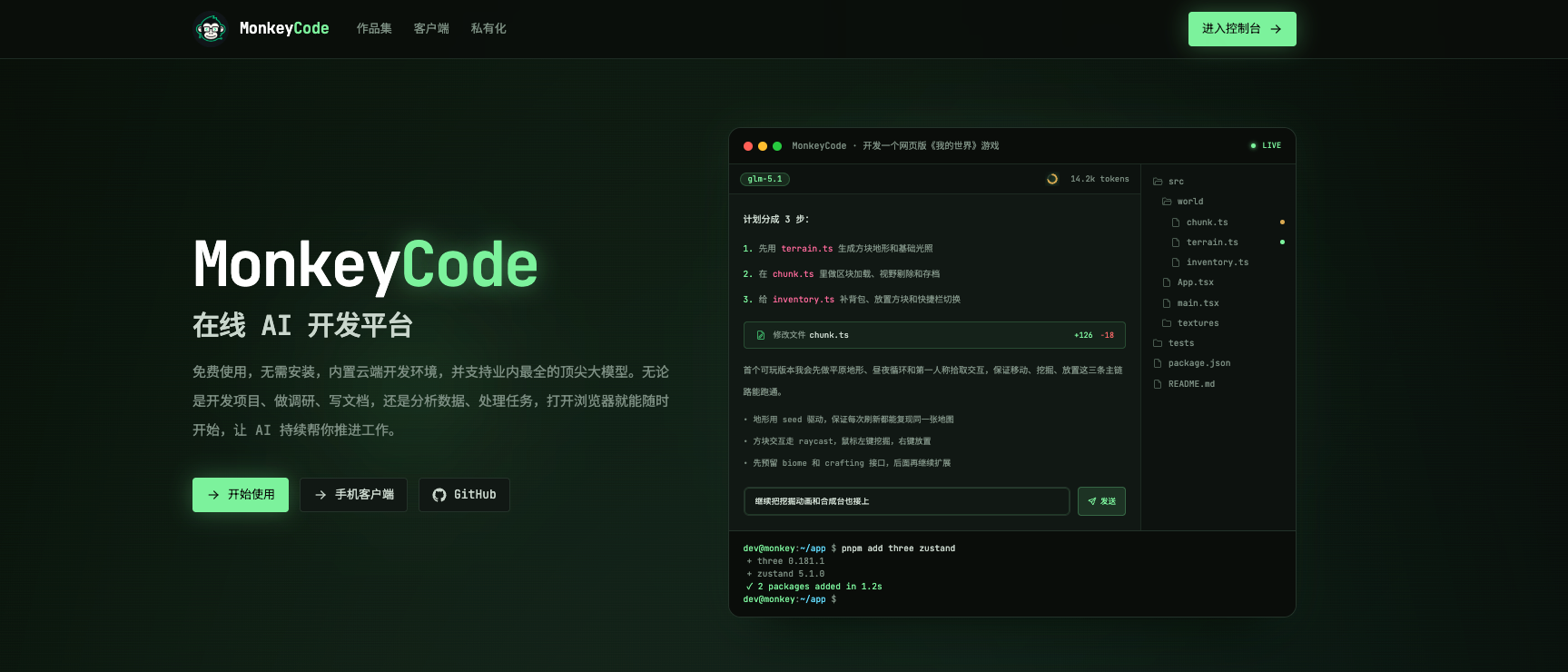Click the 开始使用 button

click(241, 495)
